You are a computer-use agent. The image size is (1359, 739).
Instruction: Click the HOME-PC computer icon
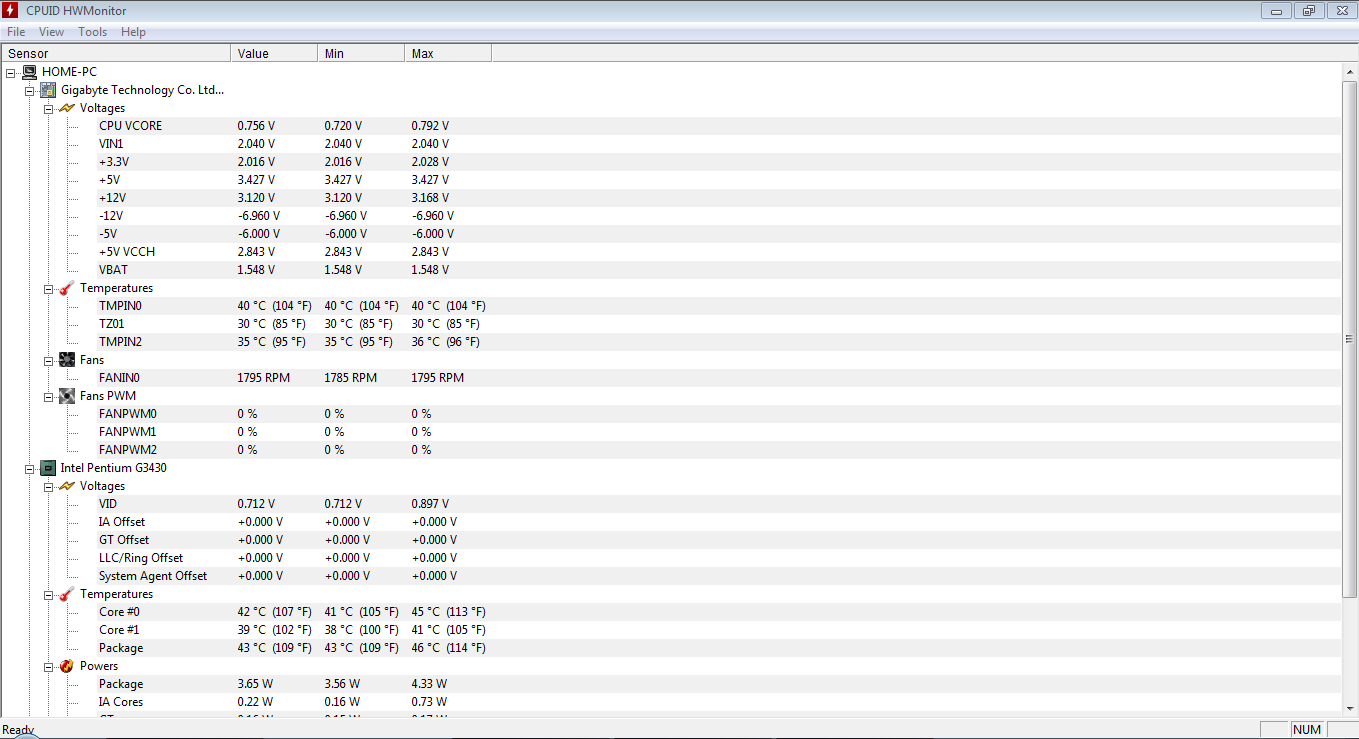pyautogui.click(x=29, y=72)
